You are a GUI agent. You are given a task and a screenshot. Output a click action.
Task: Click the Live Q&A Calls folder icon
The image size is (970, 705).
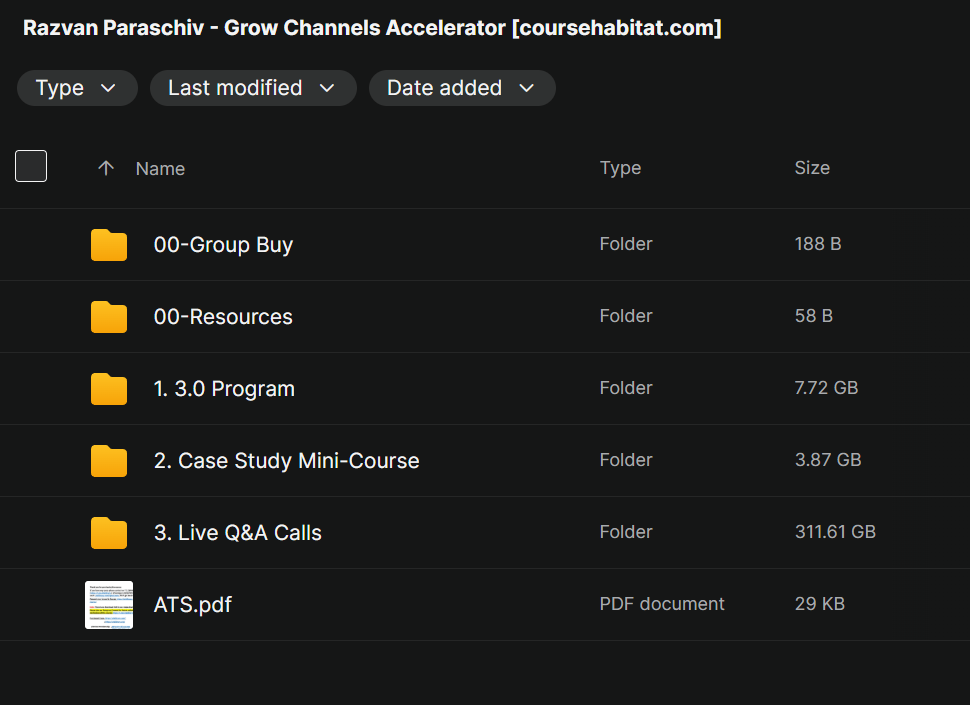[x=109, y=533]
